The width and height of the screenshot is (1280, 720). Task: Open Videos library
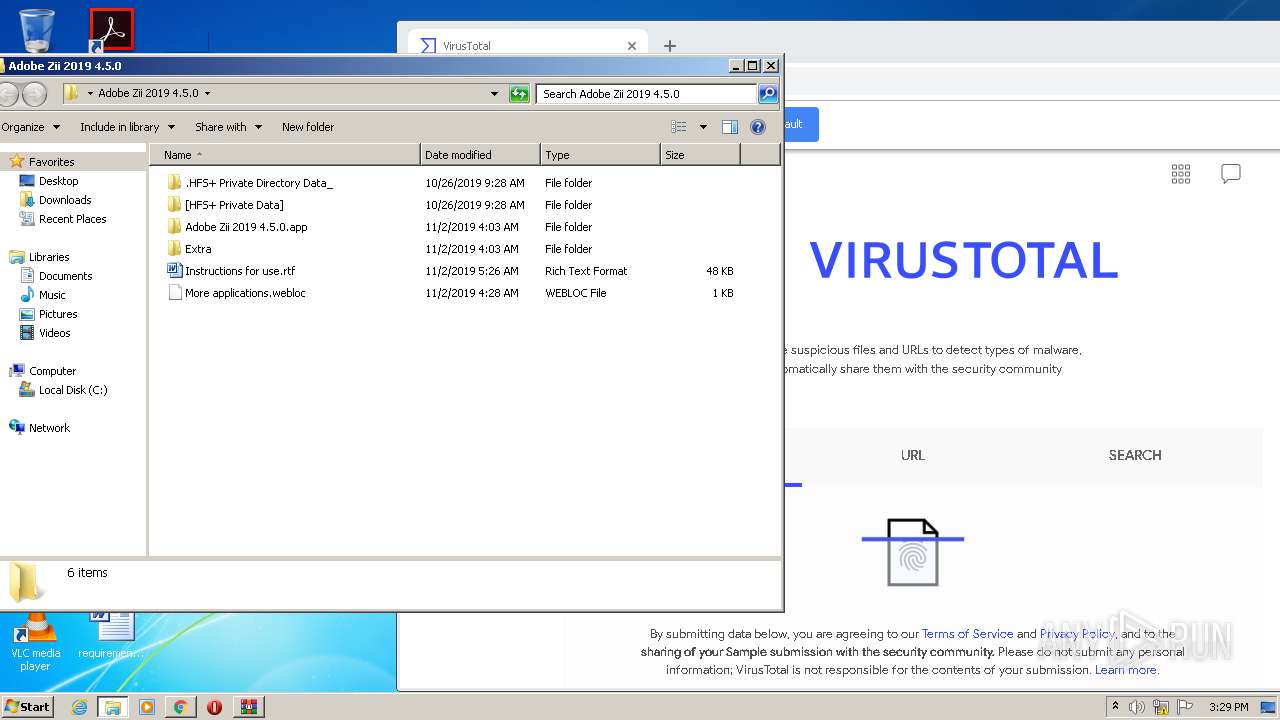[x=55, y=333]
